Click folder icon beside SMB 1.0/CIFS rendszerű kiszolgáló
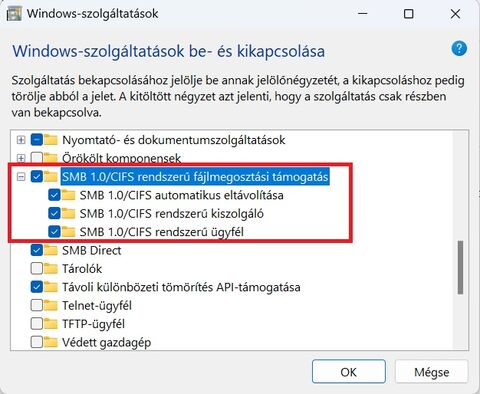The height and width of the screenshot is (394, 480). click(68, 213)
